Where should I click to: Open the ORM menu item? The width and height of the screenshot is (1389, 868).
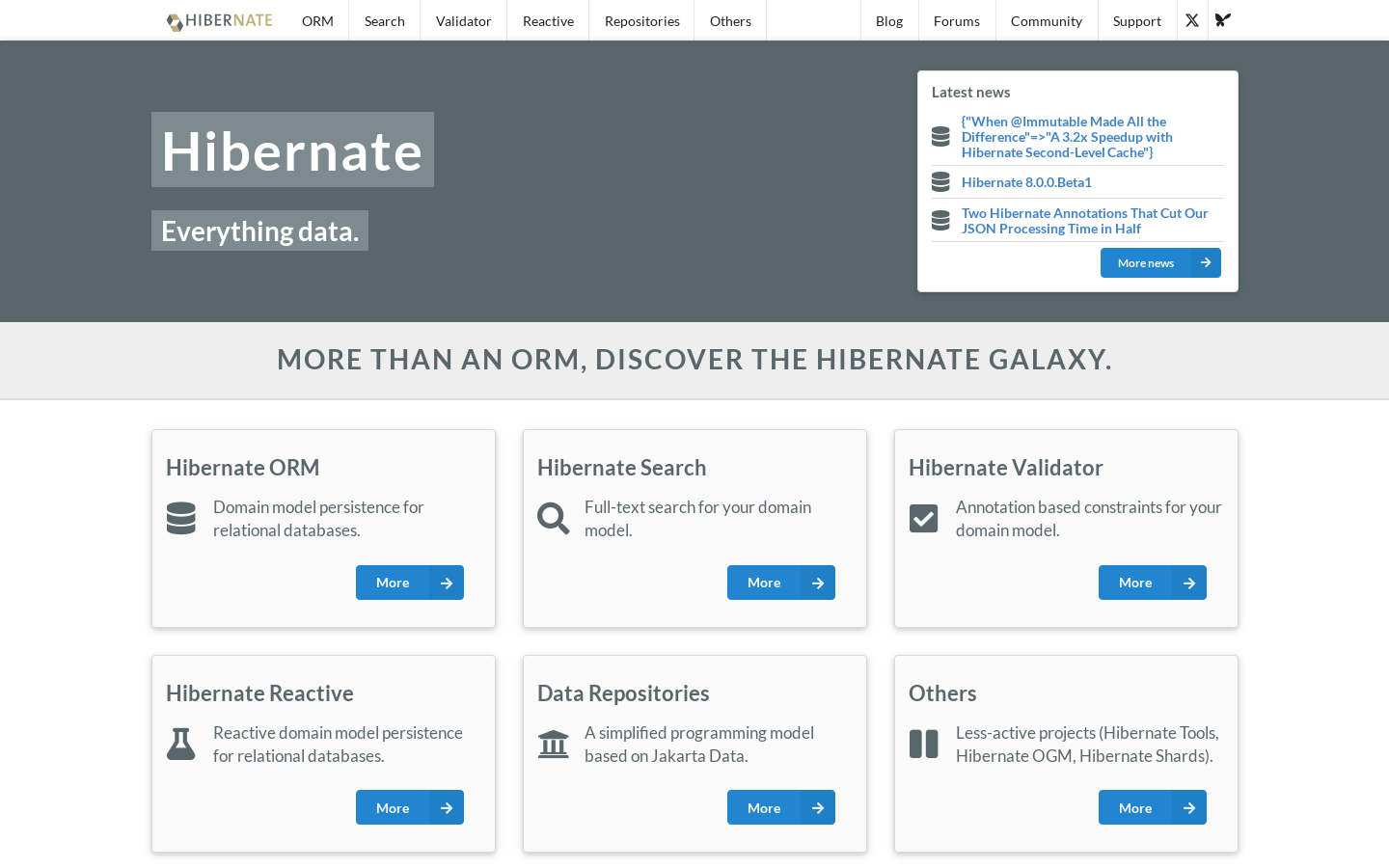pos(317,20)
